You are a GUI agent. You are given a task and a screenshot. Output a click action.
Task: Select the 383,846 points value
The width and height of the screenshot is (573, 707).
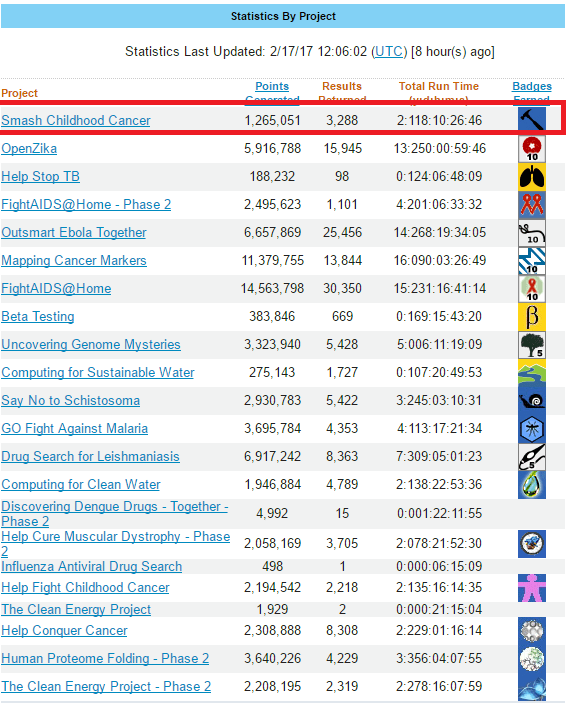272,316
